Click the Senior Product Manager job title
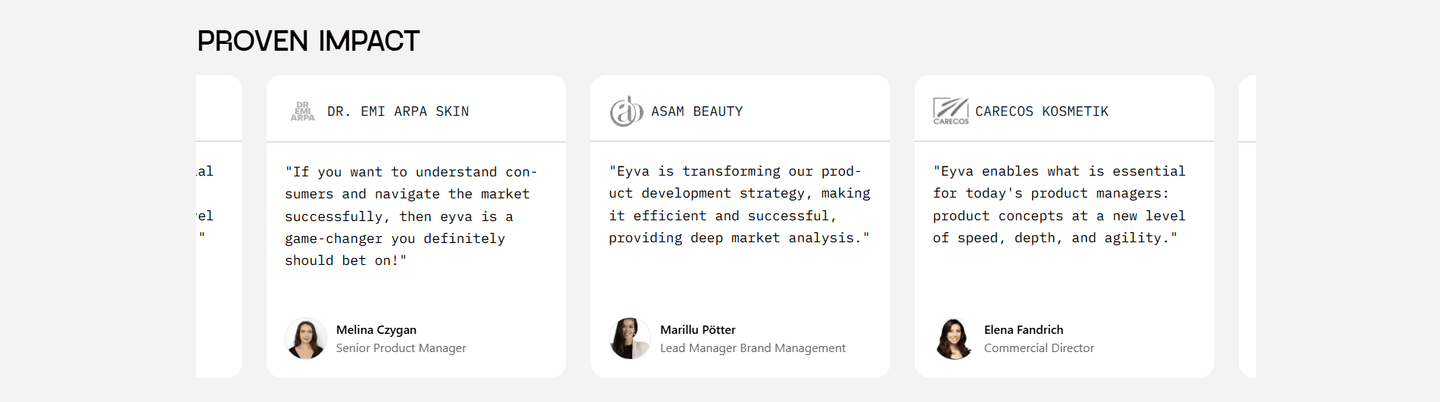The image size is (1440, 402). [x=401, y=348]
